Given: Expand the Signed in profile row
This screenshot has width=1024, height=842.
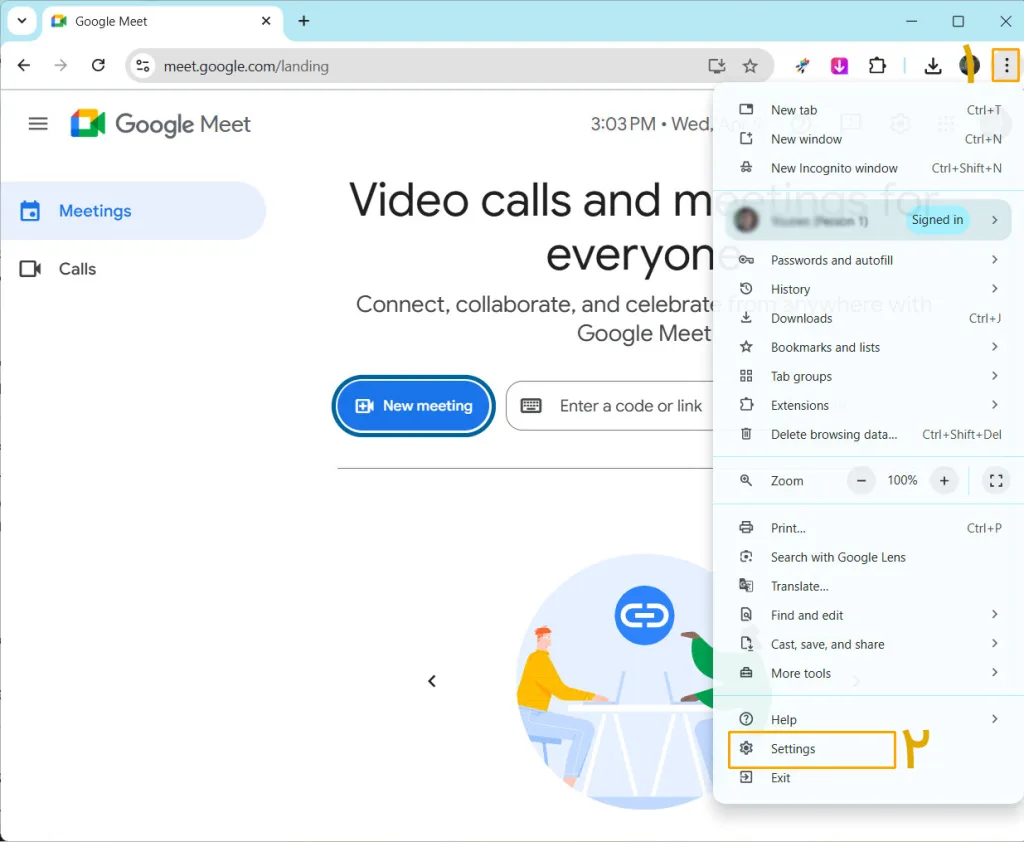Looking at the screenshot, I should pos(869,220).
